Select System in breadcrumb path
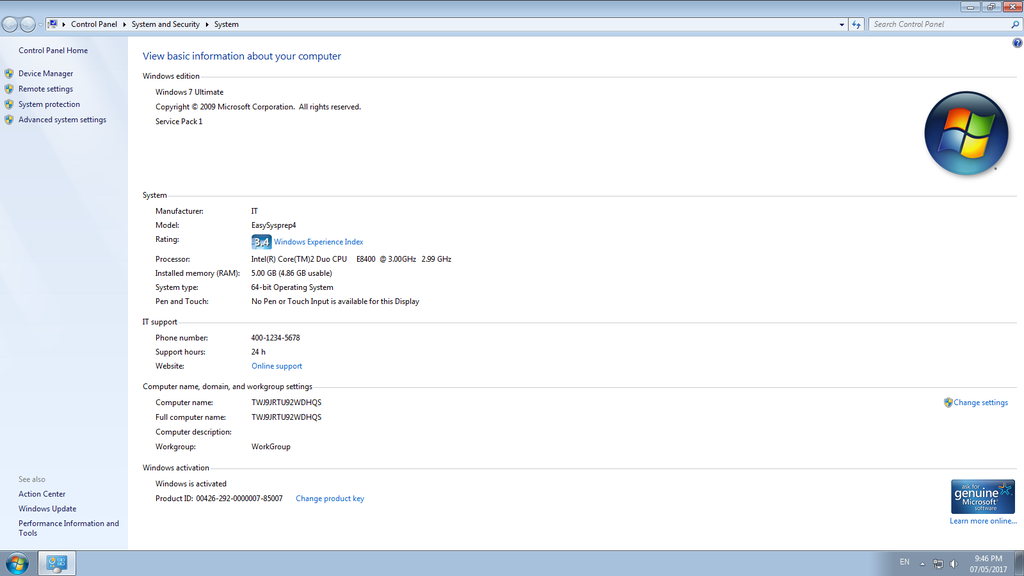Screen dimensions: 1024x576 click(x=226, y=24)
